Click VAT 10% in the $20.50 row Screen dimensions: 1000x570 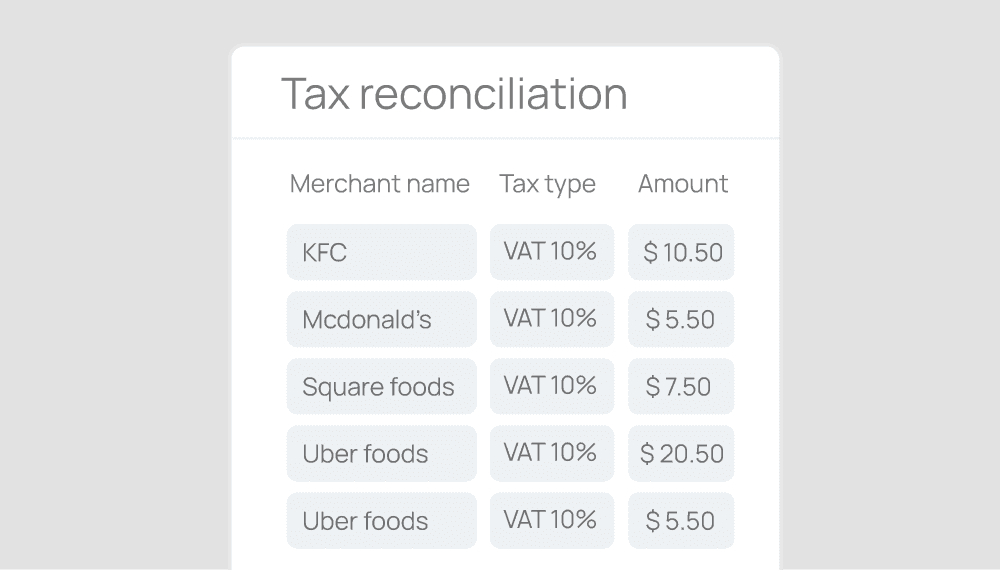551,453
